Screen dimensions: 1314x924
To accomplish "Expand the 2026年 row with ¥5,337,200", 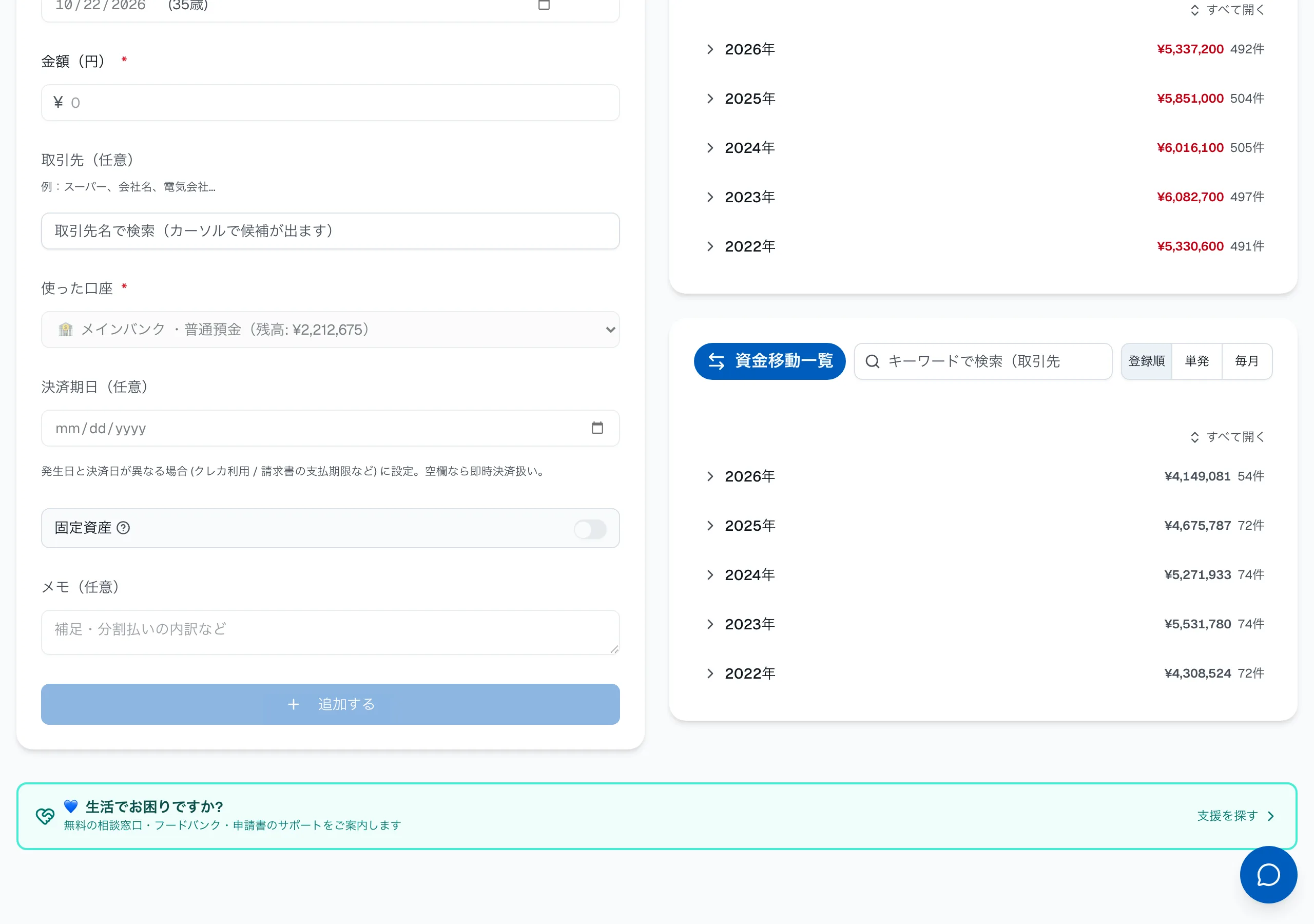I will pos(983,49).
